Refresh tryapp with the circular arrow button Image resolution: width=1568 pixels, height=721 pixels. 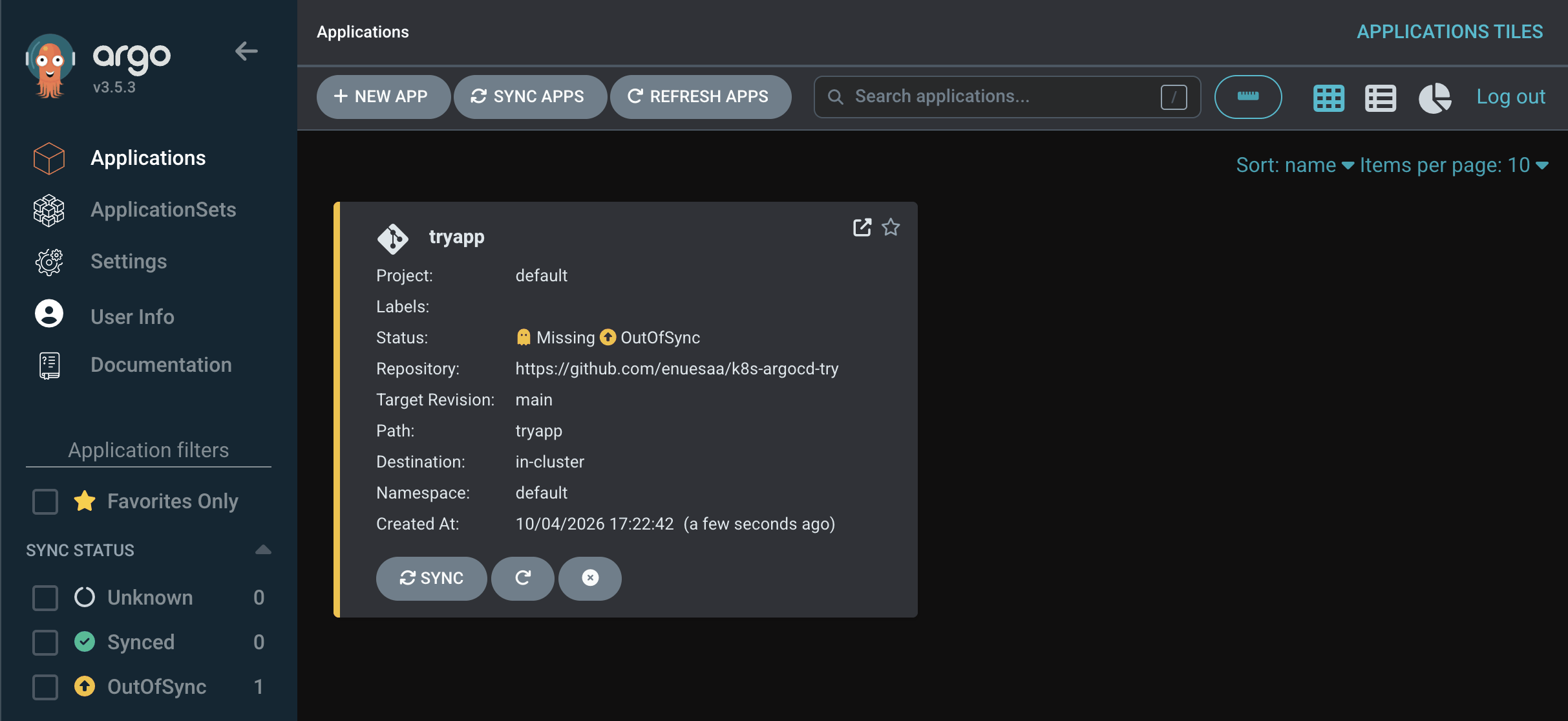click(523, 578)
